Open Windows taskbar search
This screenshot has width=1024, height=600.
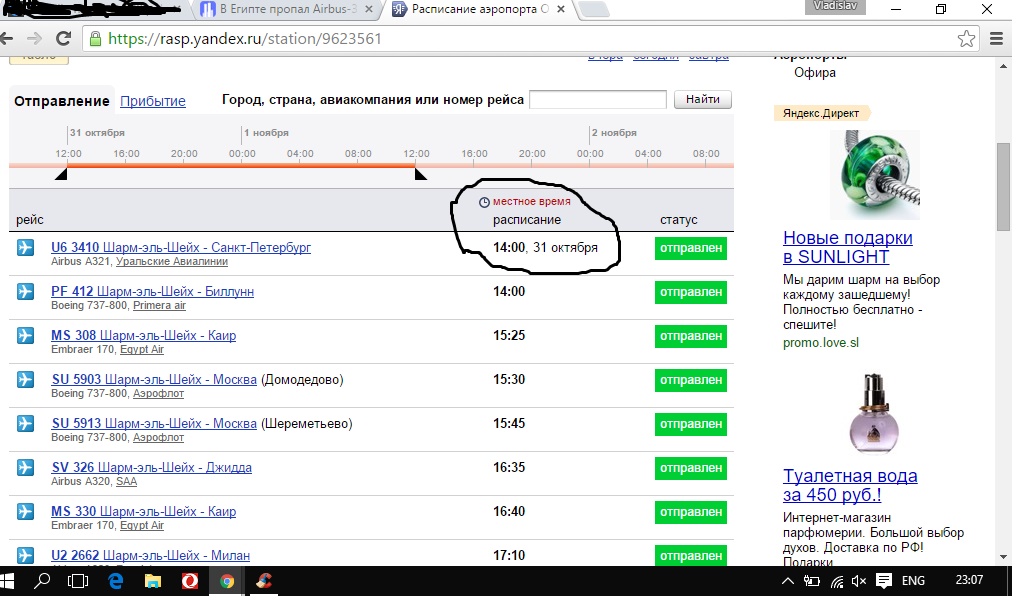click(42, 580)
